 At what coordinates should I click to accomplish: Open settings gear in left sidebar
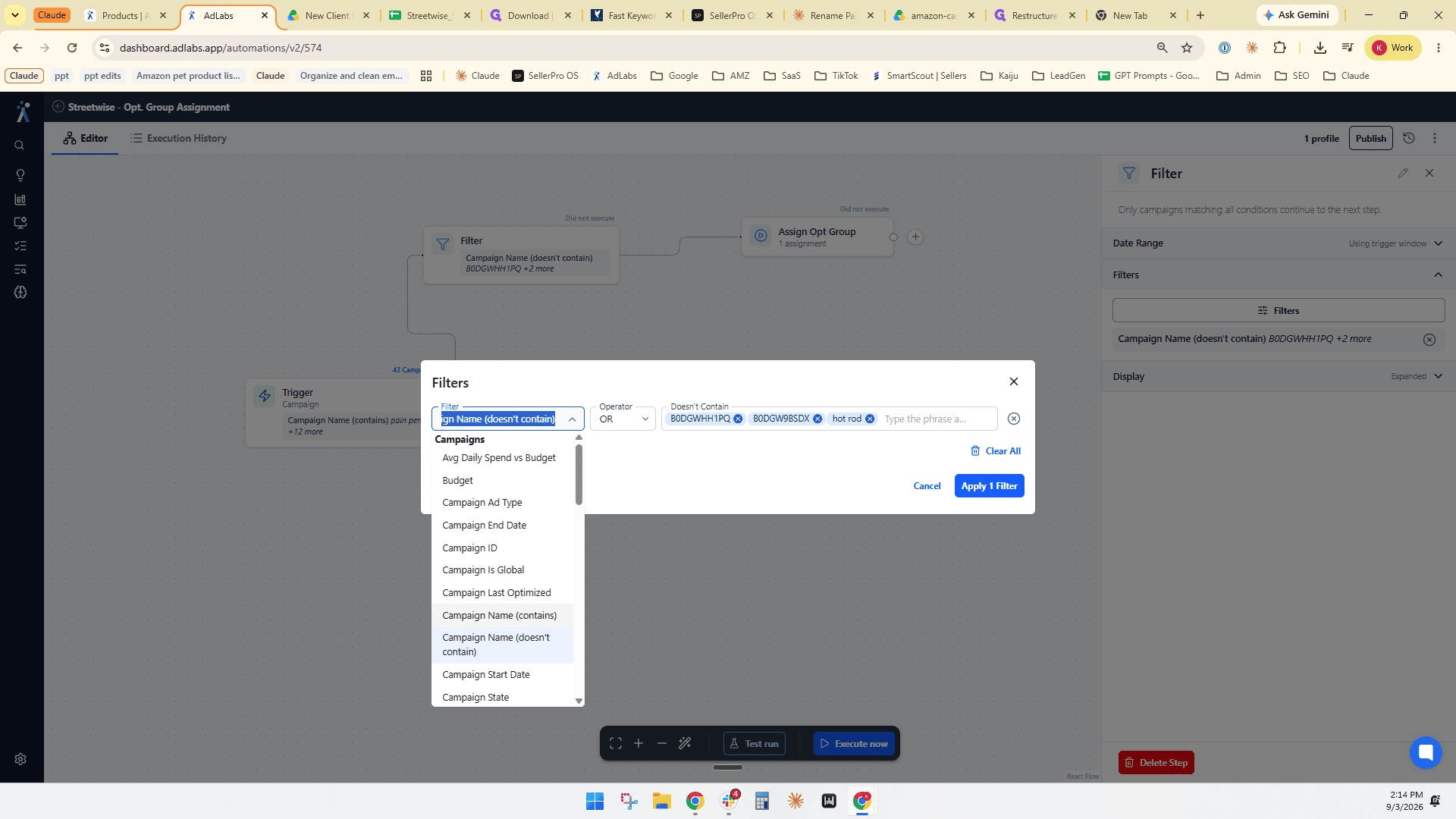tap(20, 759)
